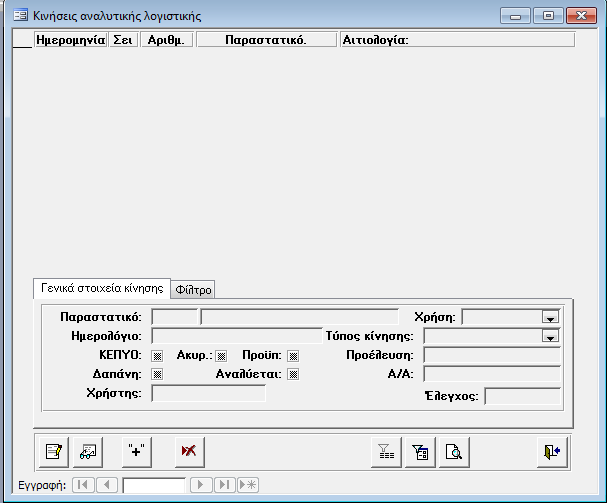Click the Παραστατικό column header

coord(266,41)
